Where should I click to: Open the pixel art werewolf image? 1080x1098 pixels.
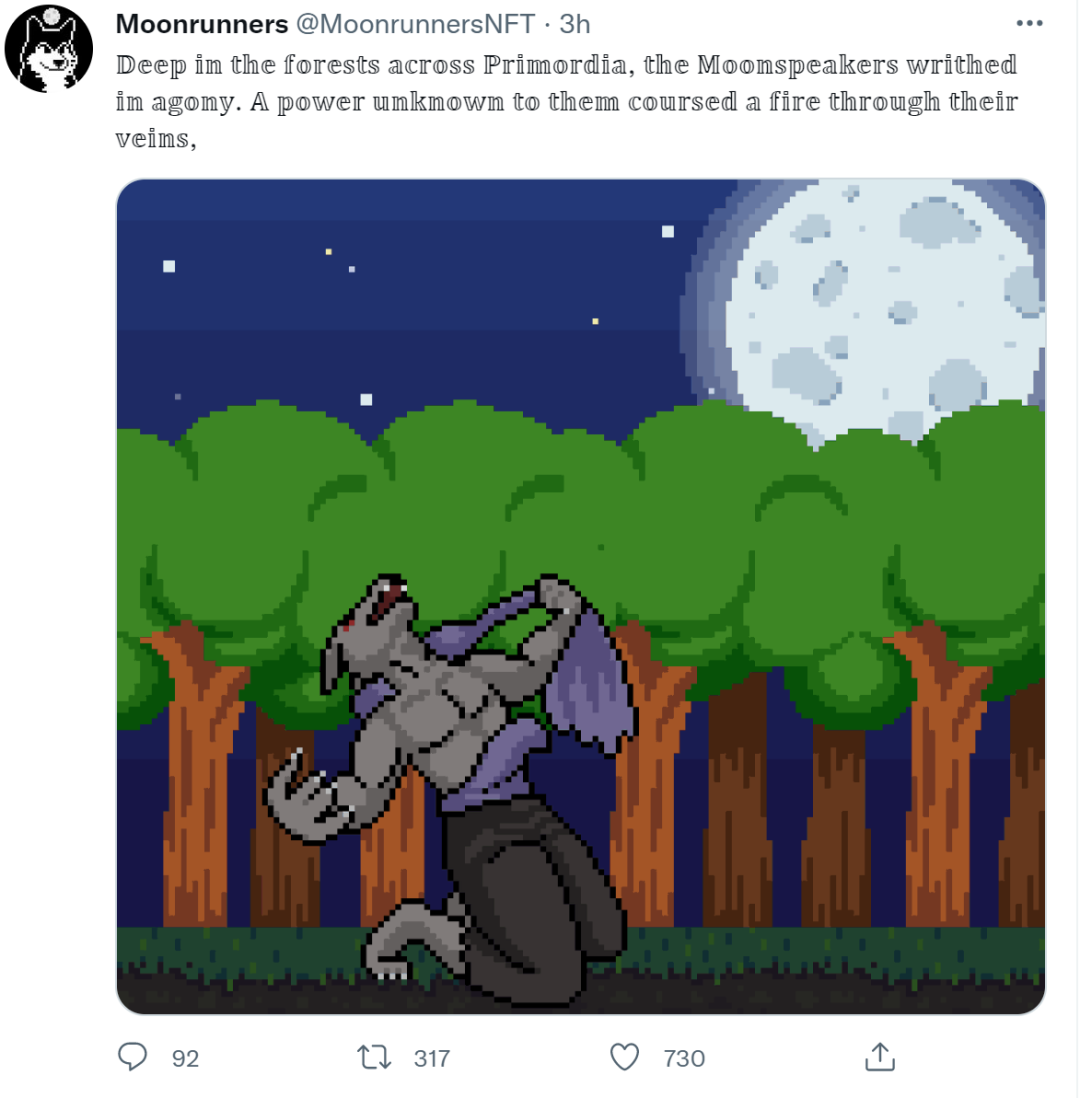pyautogui.click(x=581, y=596)
